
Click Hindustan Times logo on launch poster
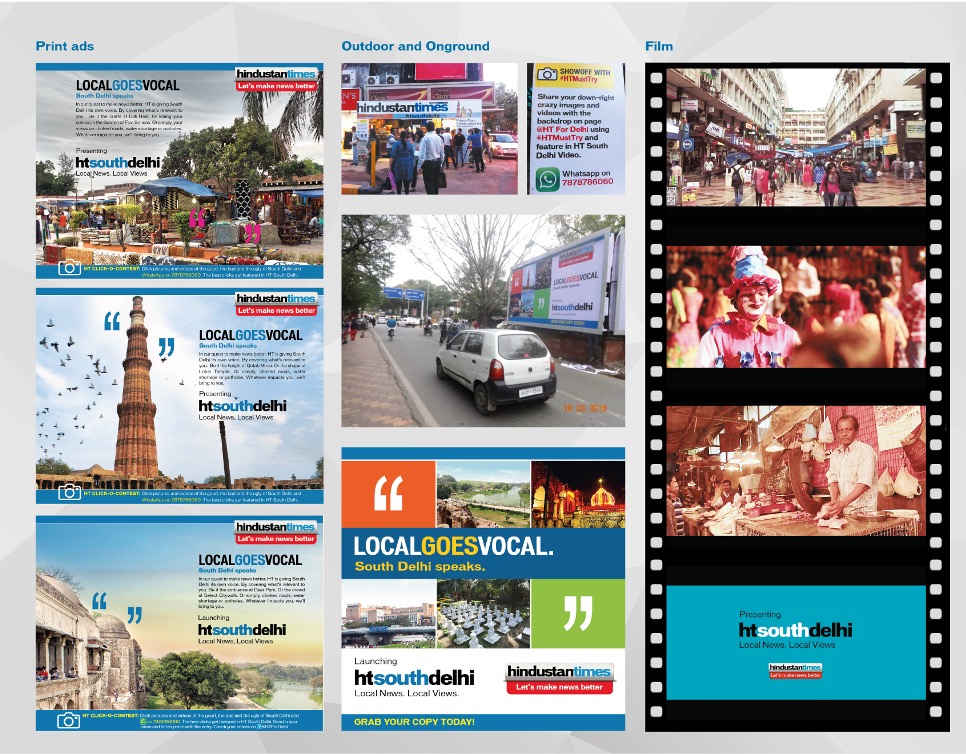point(559,678)
